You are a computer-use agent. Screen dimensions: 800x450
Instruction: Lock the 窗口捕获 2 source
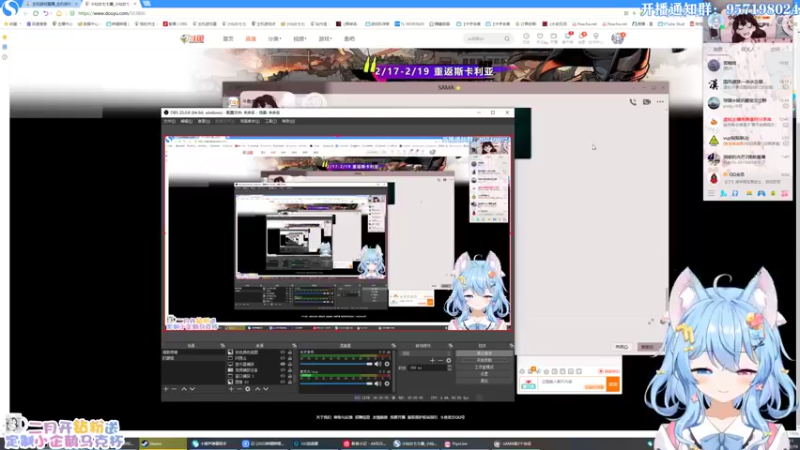tap(290, 376)
